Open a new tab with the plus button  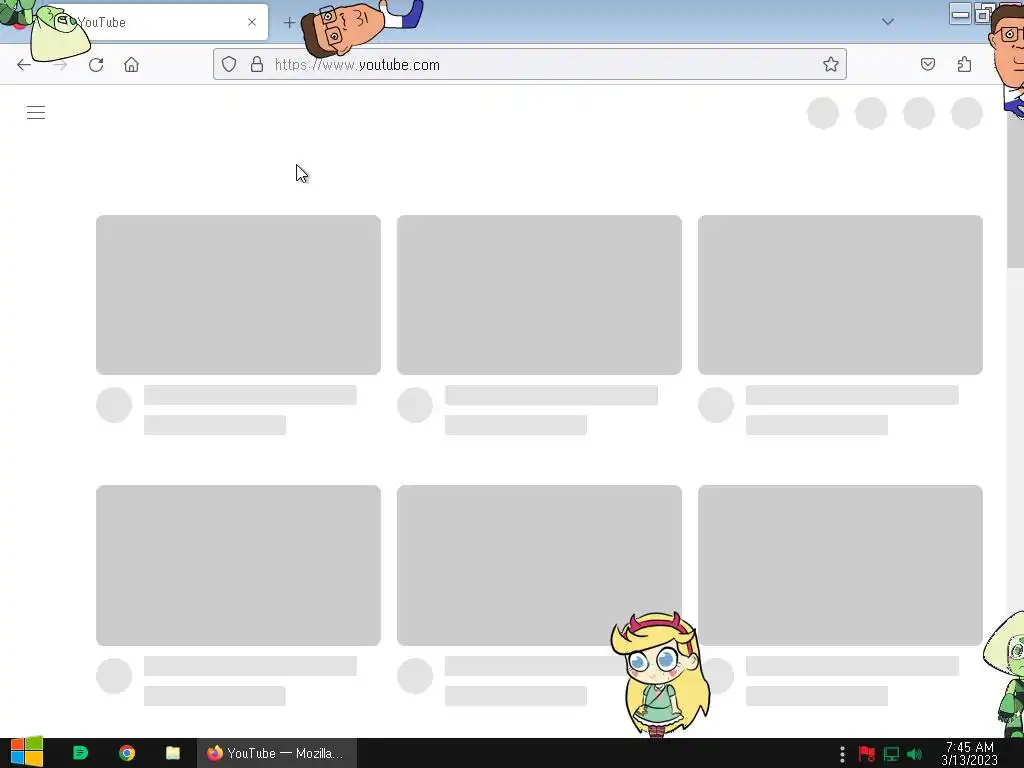(289, 22)
